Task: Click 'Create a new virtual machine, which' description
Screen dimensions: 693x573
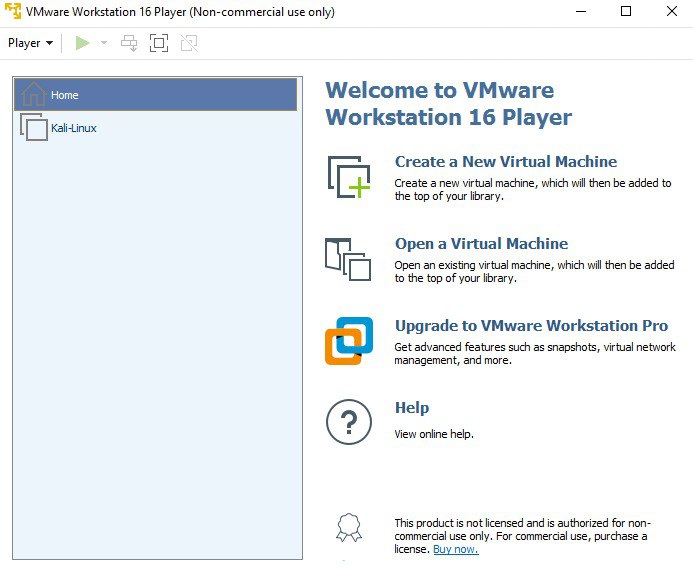Action: click(x=533, y=189)
